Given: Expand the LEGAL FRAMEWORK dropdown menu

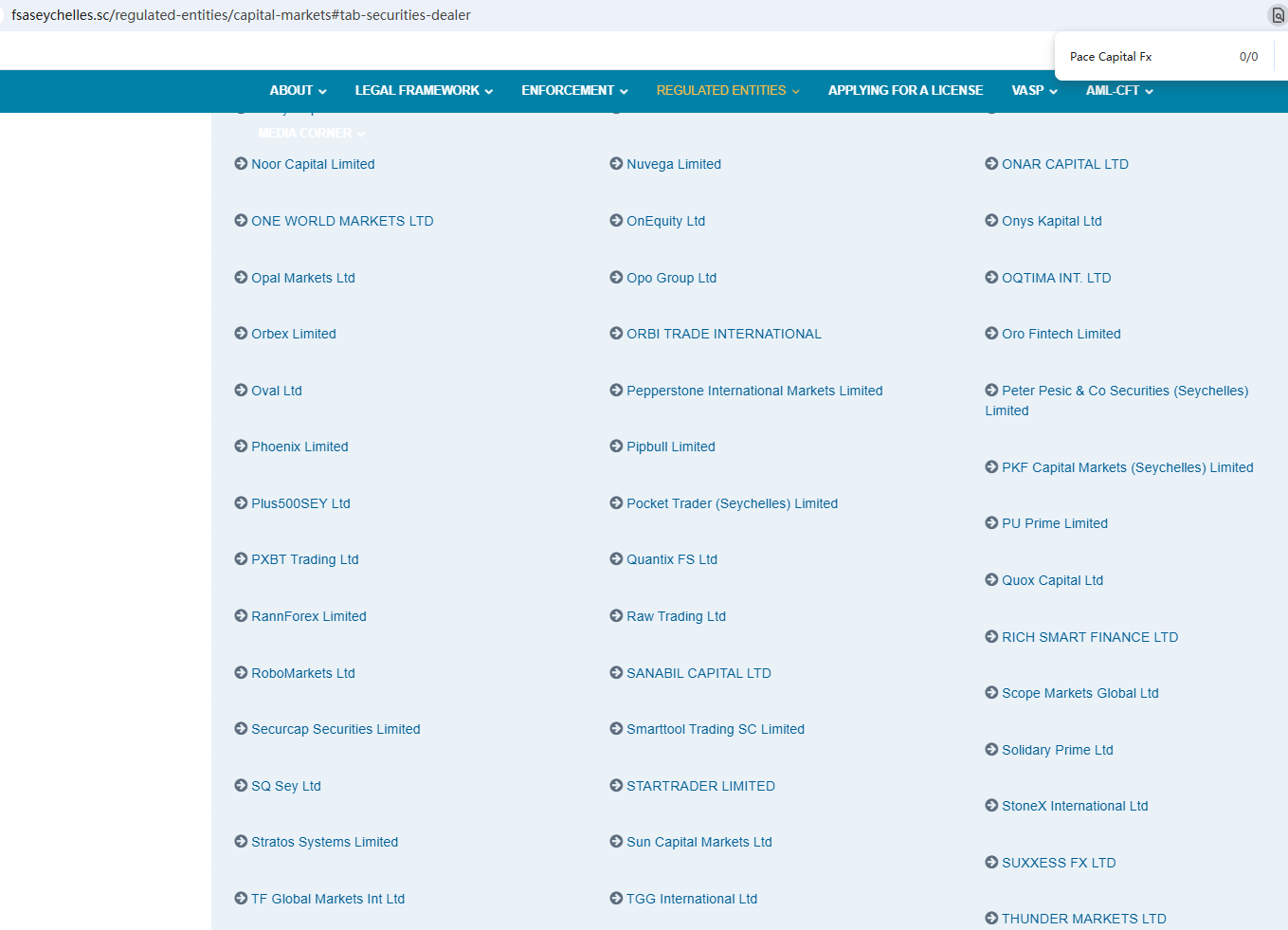Looking at the screenshot, I should coord(424,91).
